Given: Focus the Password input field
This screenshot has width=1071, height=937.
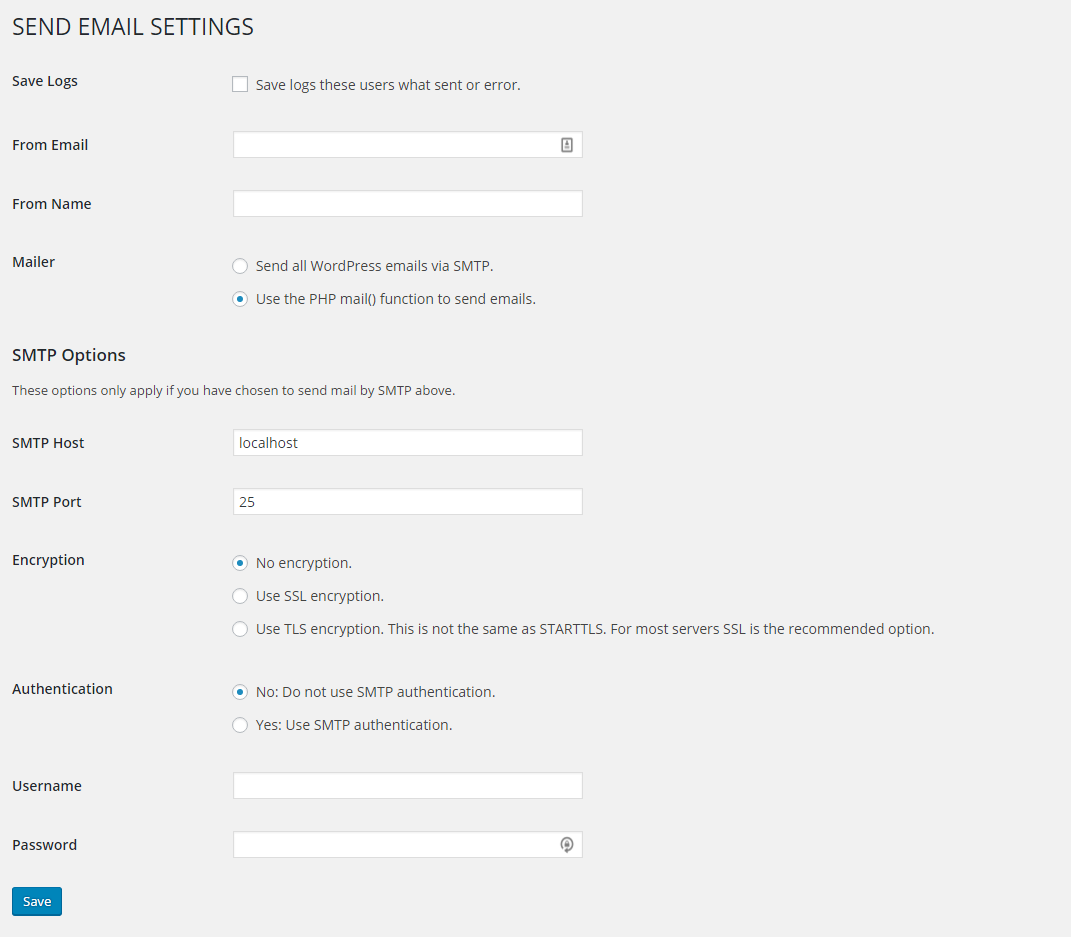Looking at the screenshot, I should point(408,845).
